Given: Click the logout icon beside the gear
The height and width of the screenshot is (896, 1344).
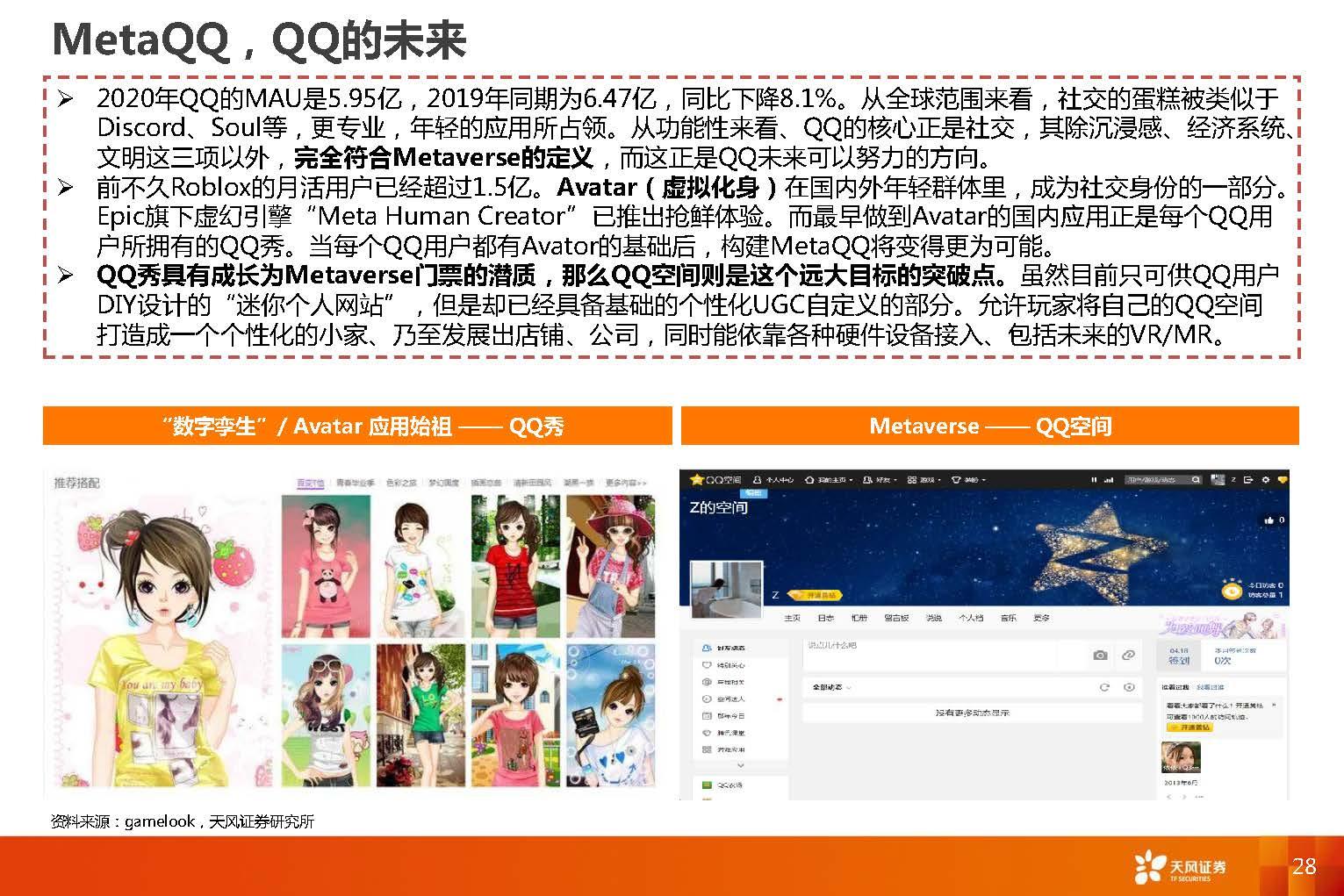Looking at the screenshot, I should [1250, 480].
